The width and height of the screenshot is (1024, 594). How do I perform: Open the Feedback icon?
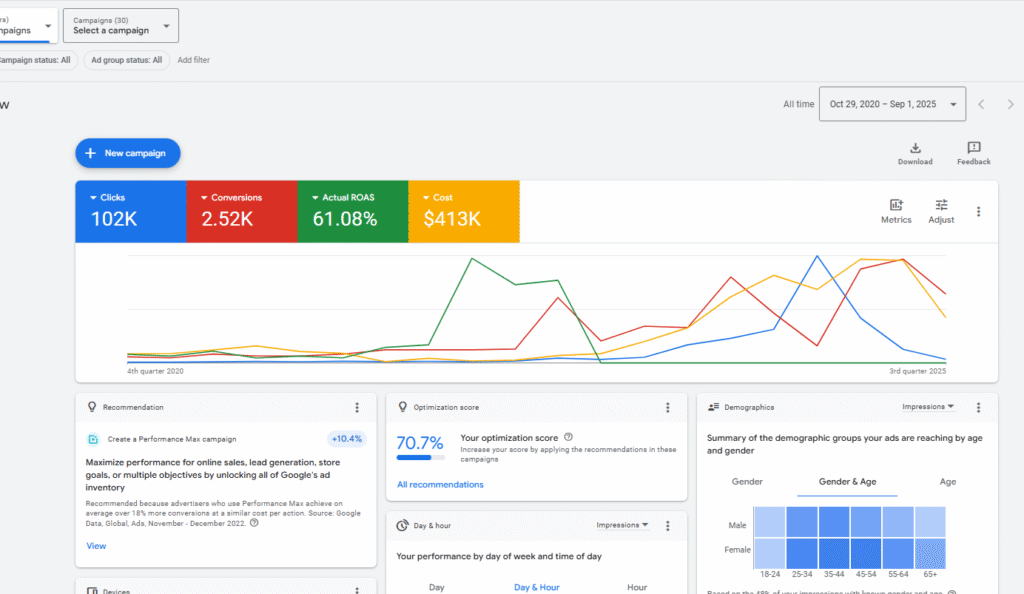972,146
